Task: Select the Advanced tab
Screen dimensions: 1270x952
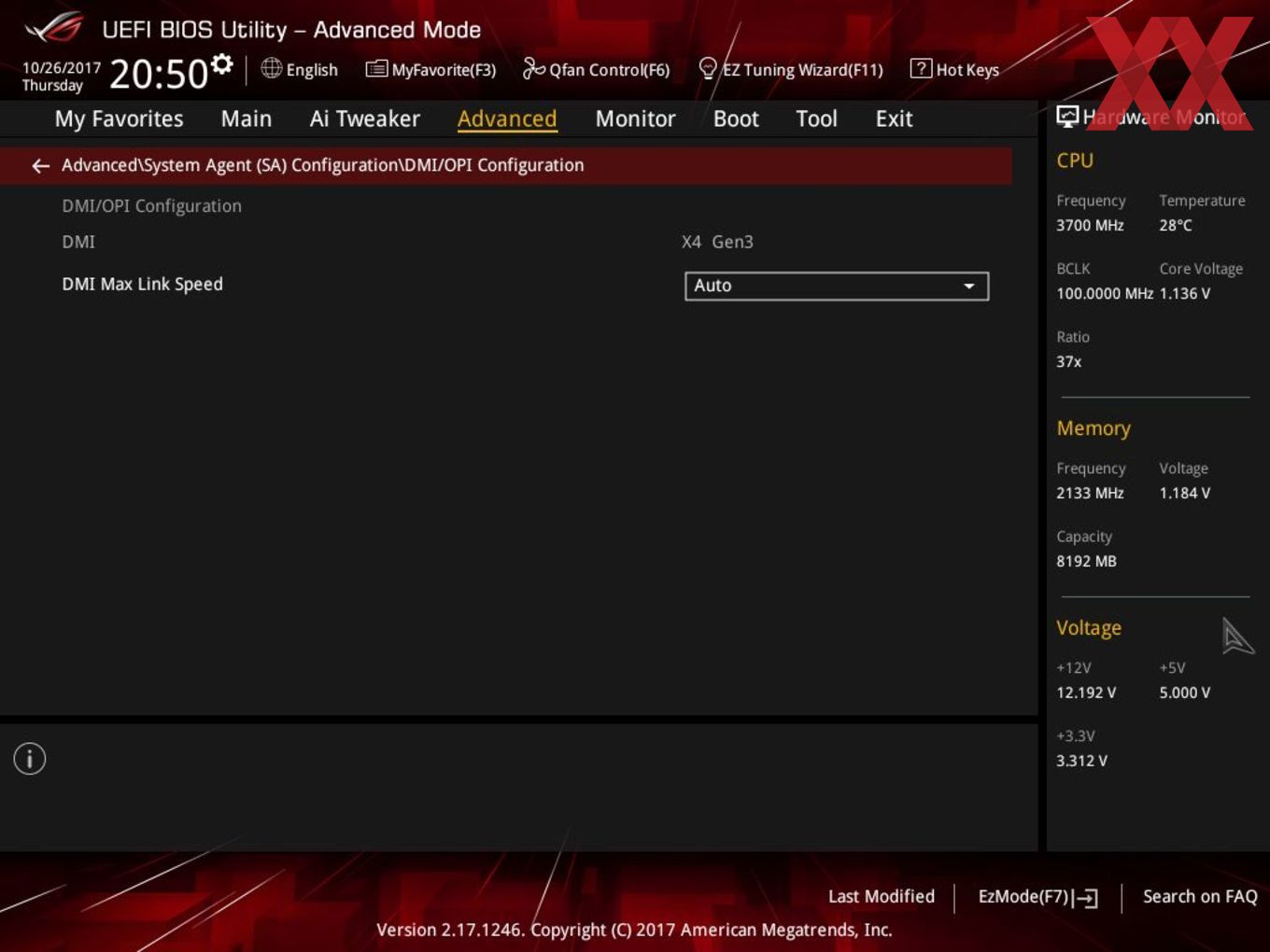Action: coord(507,119)
